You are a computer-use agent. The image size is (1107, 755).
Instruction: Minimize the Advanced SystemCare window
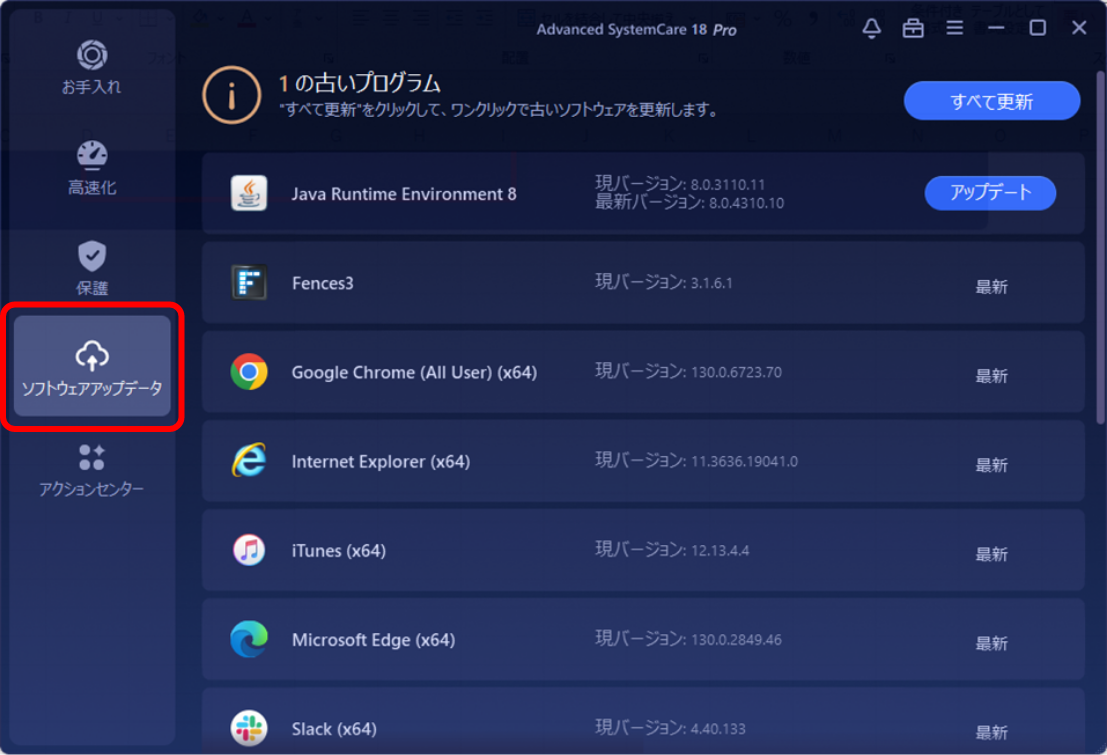(x=996, y=28)
